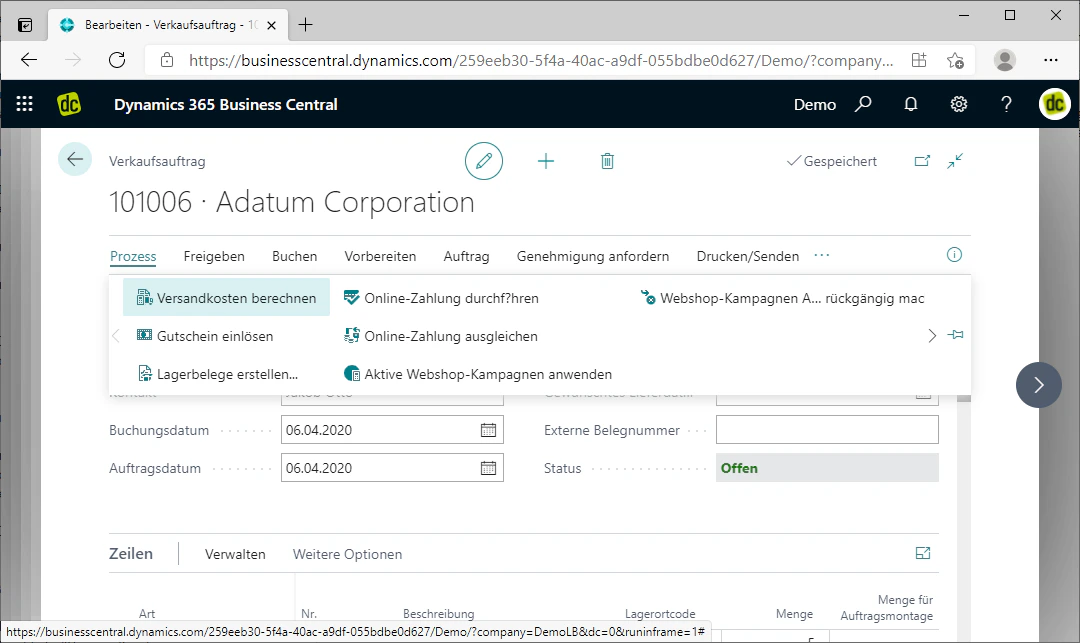Open Buchungsdatum calendar picker
The image size is (1080, 643).
tap(488, 430)
